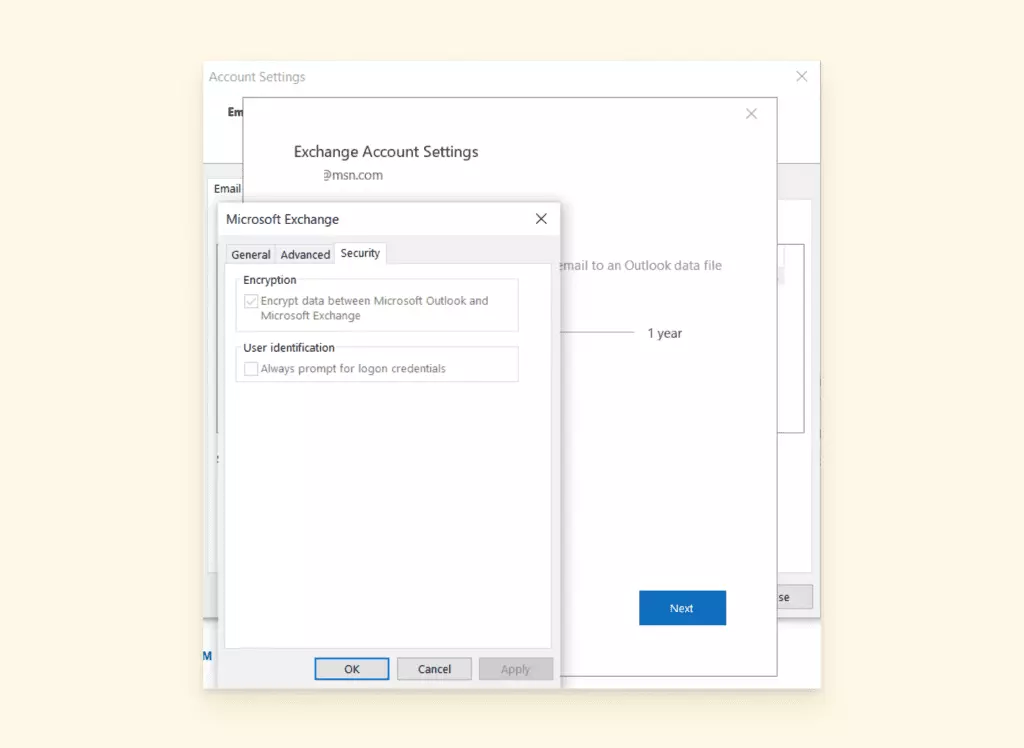Select the Email tab in Account Settings
Viewport: 1024px width, 748px height.
[x=227, y=189]
